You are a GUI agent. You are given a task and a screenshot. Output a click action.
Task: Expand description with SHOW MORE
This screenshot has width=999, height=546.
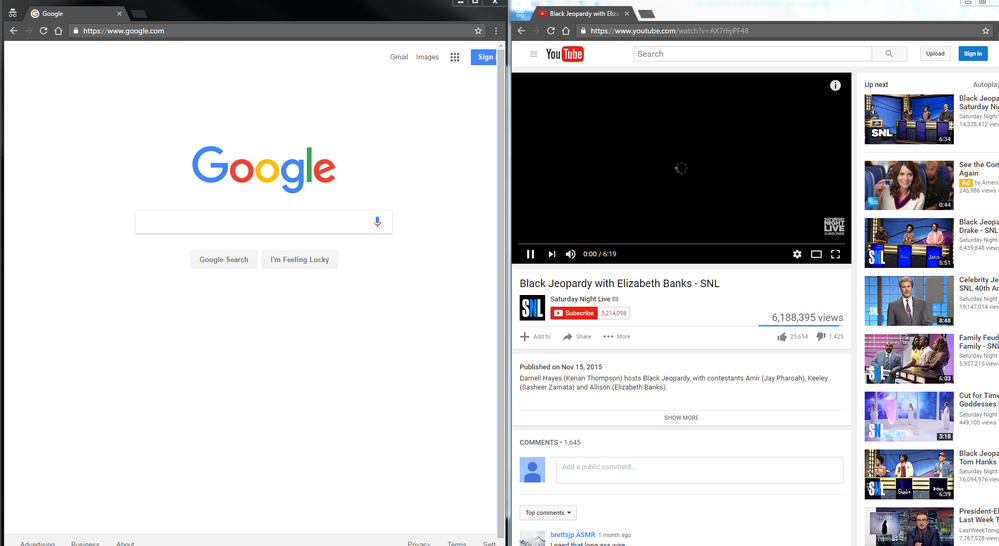681,418
